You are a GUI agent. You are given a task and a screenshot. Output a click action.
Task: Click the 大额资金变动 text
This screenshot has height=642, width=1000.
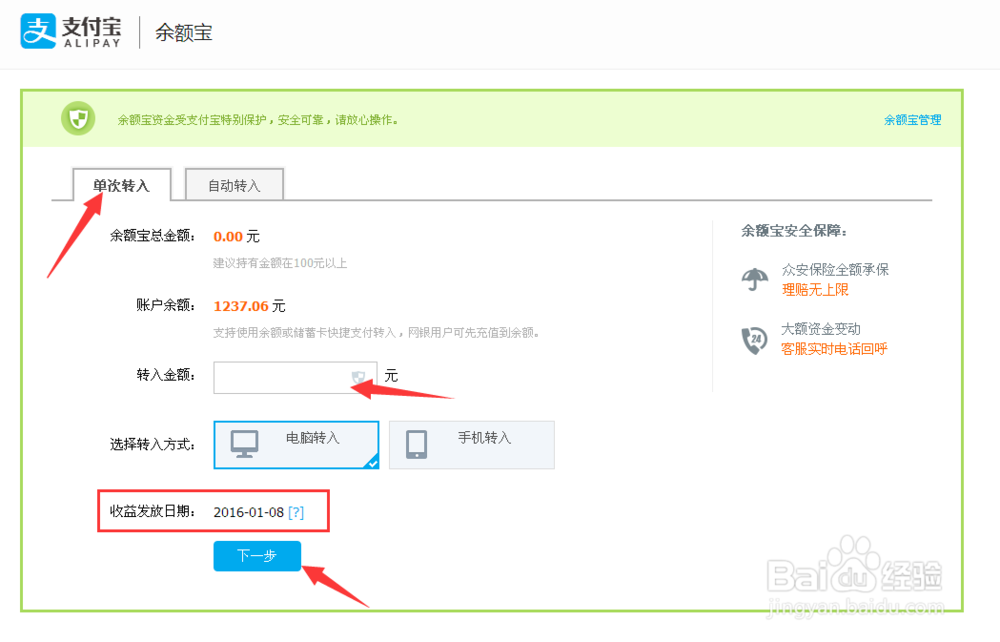(x=821, y=329)
